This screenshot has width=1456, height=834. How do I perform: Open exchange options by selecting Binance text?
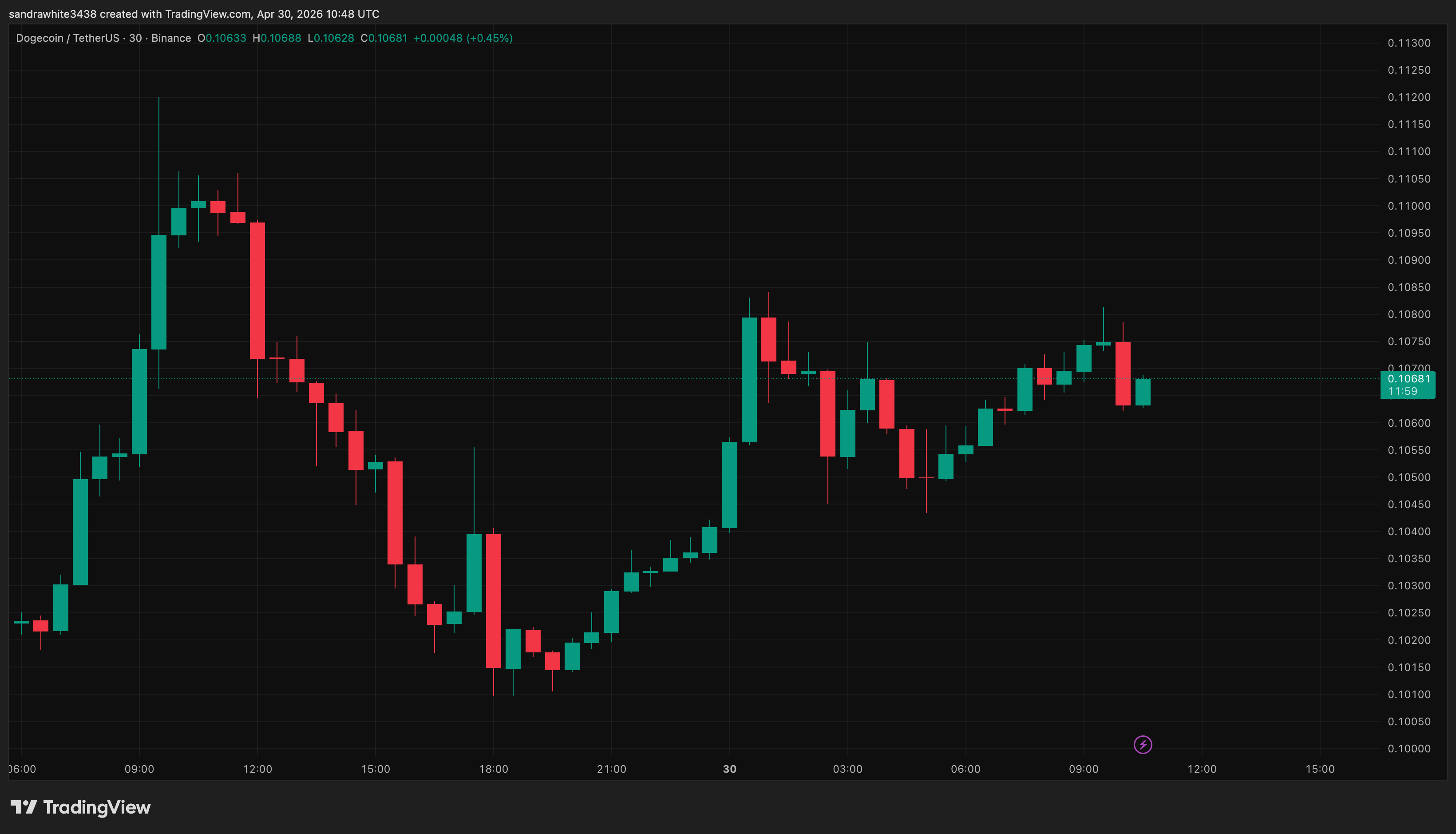171,38
